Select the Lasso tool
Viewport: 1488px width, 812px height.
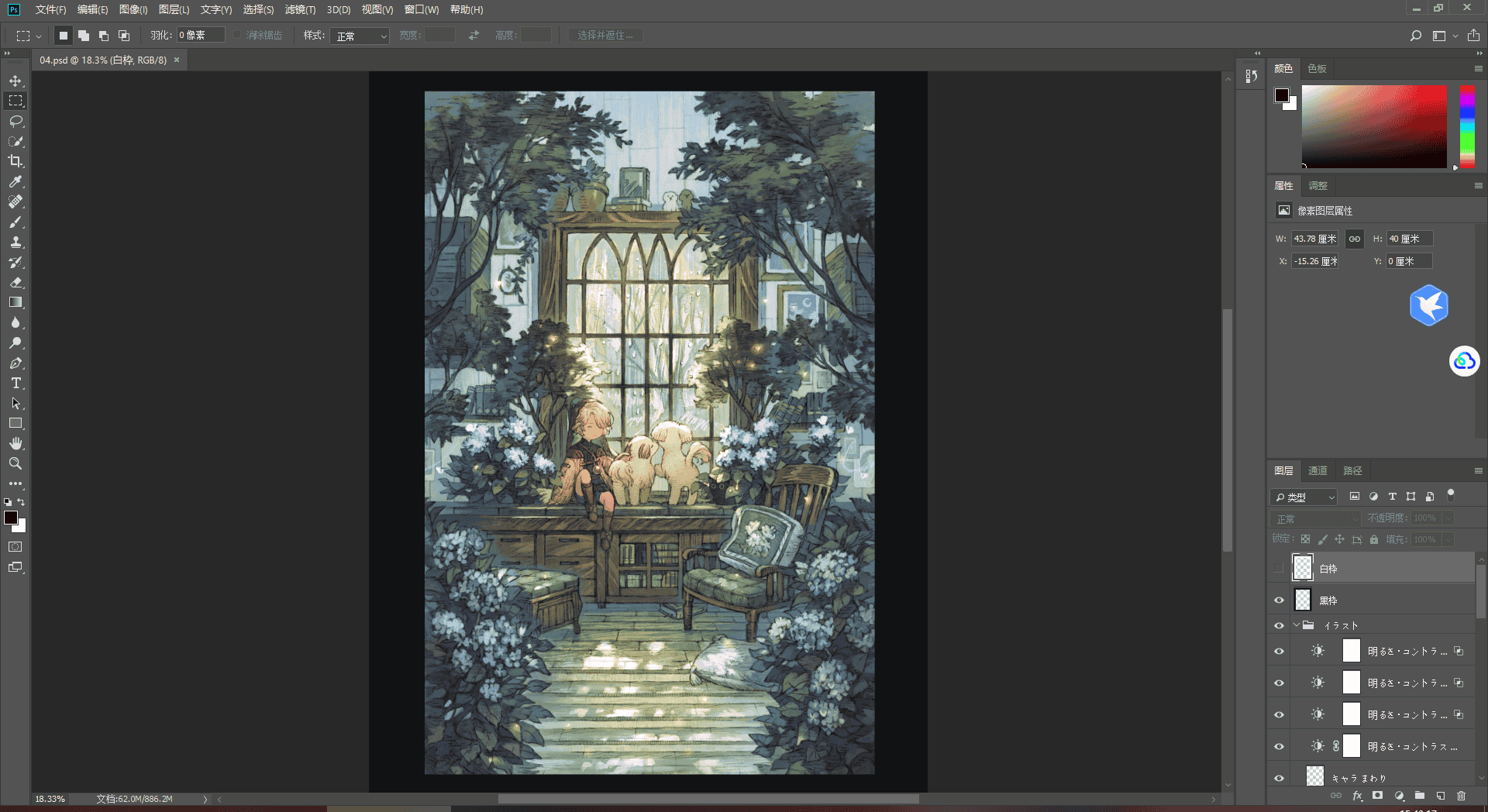(15, 121)
